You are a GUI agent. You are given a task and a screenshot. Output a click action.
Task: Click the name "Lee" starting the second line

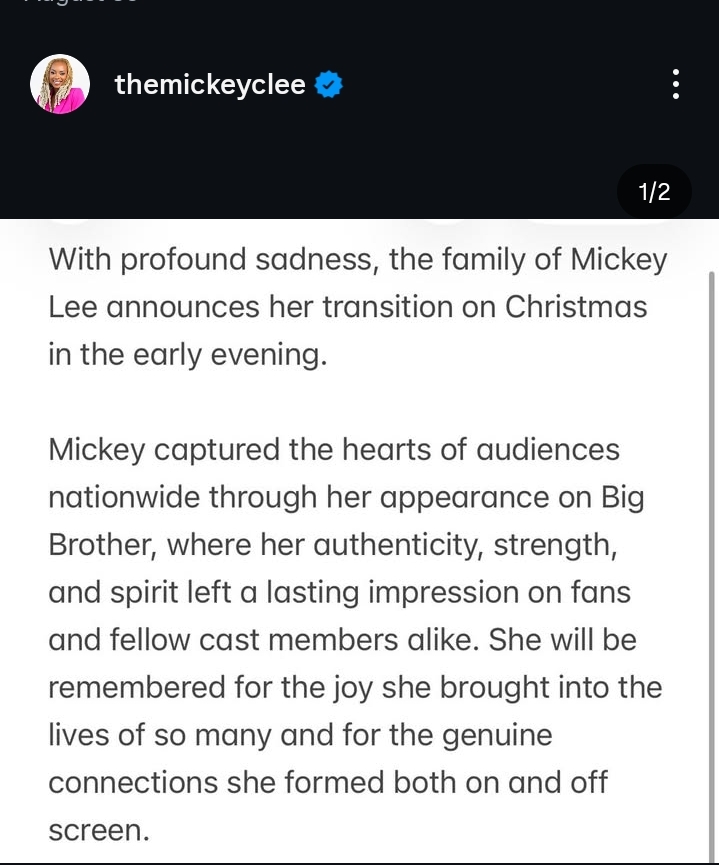[73, 307]
